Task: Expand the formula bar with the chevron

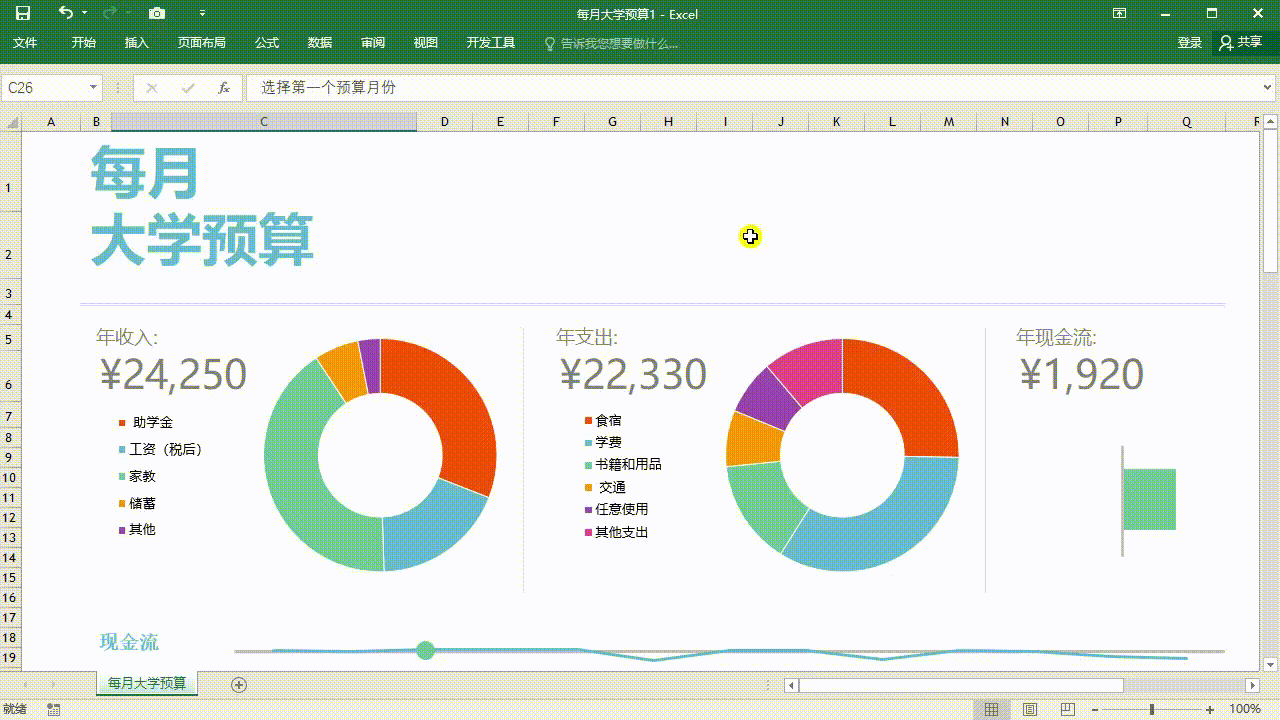Action: point(1268,88)
